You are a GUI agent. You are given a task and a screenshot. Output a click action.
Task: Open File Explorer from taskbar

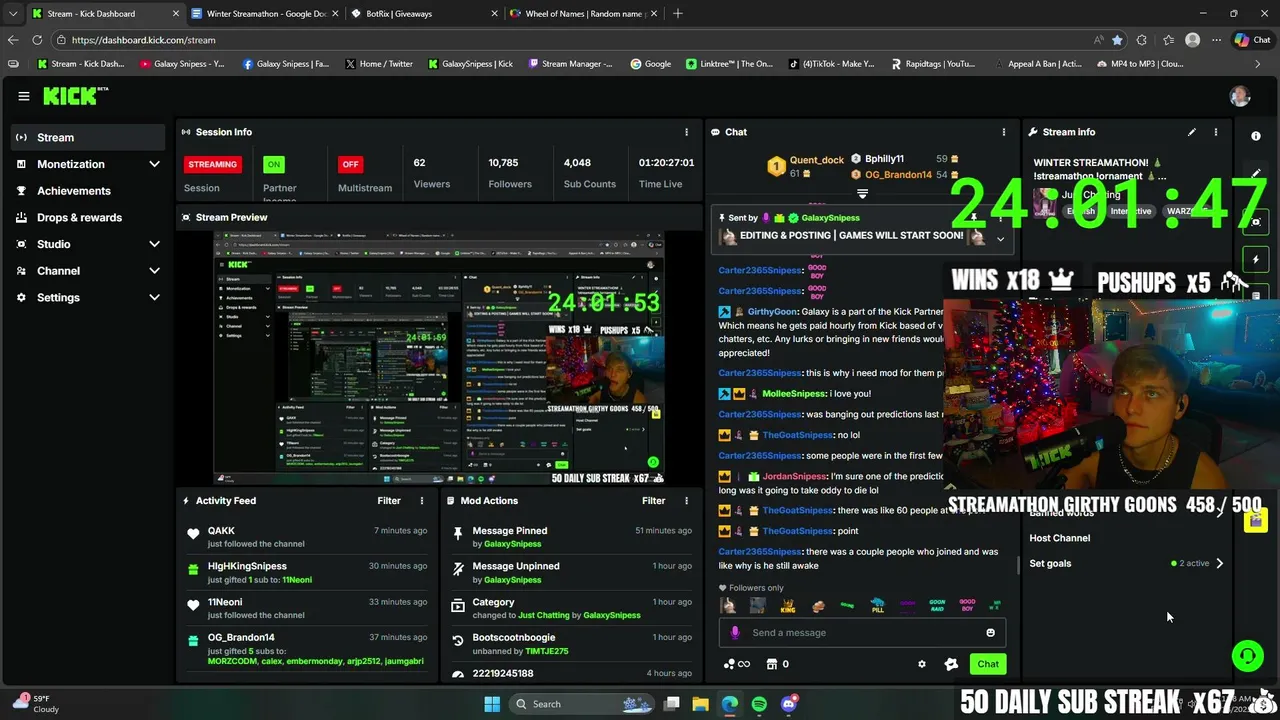[700, 704]
